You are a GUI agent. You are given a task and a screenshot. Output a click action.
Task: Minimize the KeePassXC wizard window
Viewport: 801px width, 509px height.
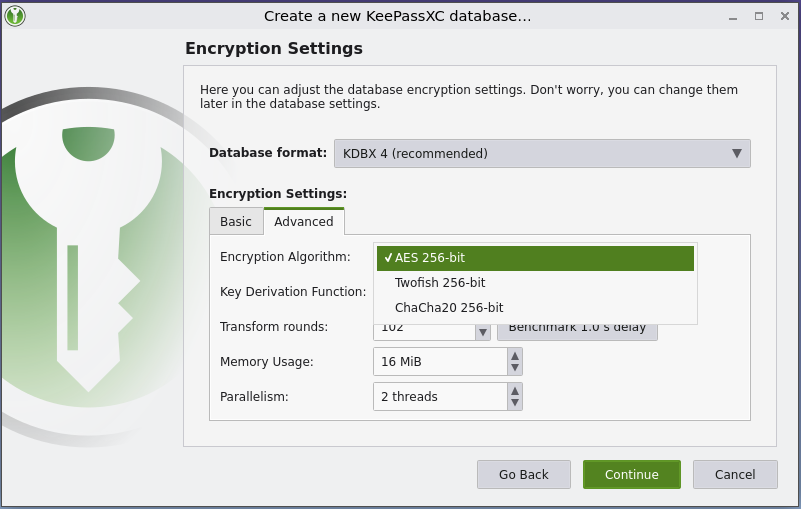tap(733, 16)
